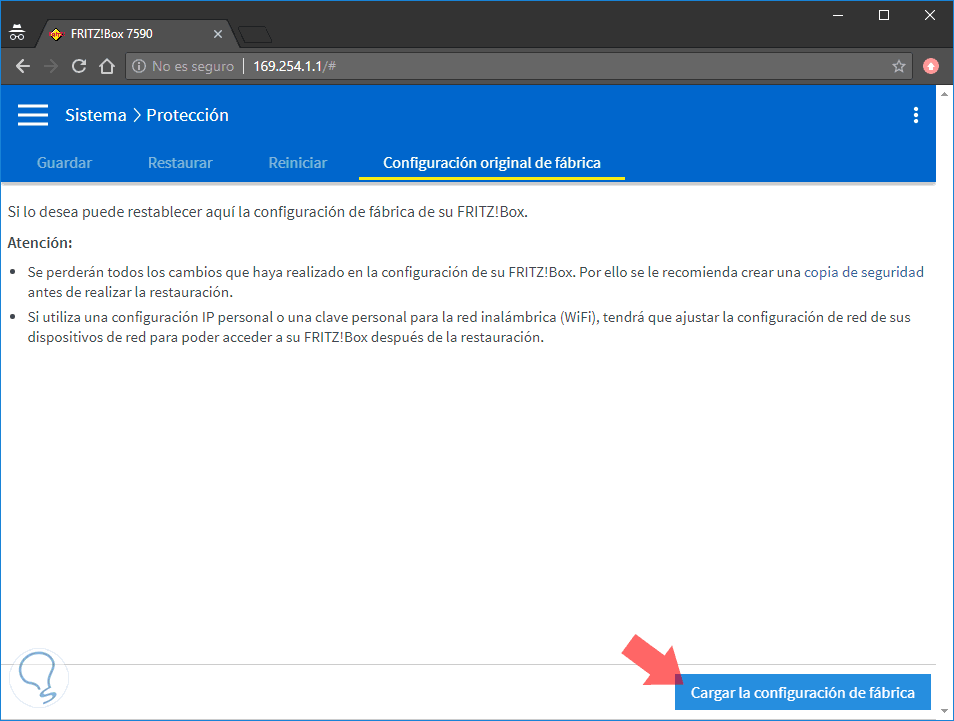Minimize the browser window
Viewport: 954px width, 721px height.
coord(838,15)
